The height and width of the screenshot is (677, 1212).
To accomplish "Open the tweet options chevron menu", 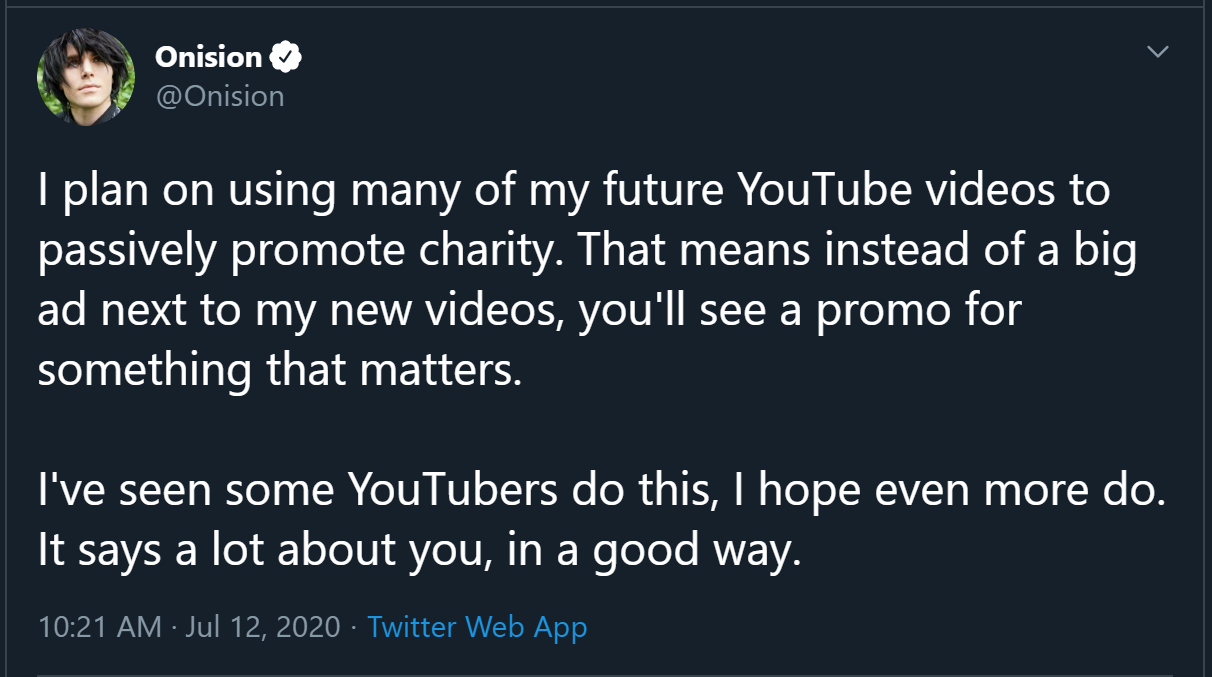I will pos(1157,51).
